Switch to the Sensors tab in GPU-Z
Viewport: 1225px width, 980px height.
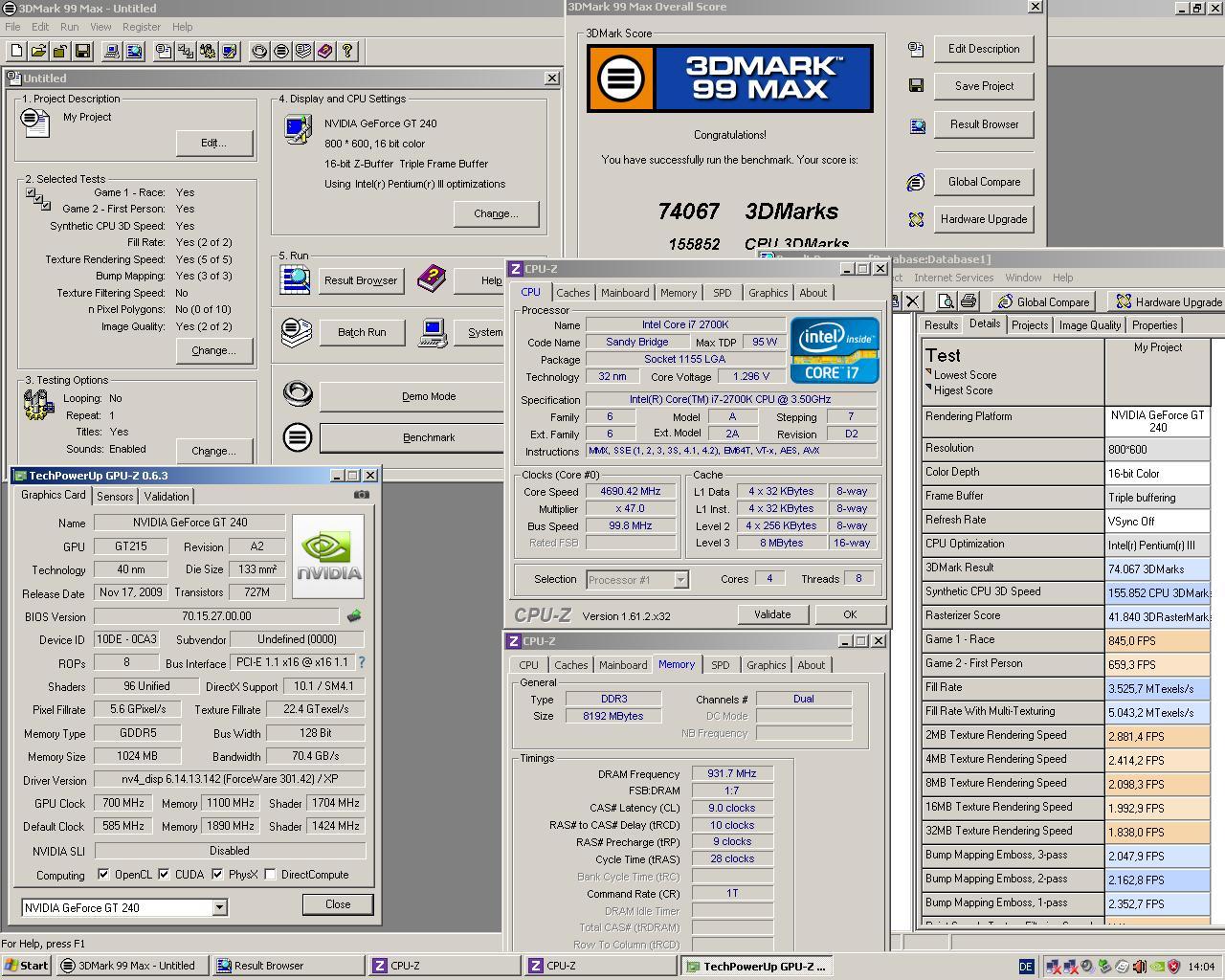(x=115, y=496)
